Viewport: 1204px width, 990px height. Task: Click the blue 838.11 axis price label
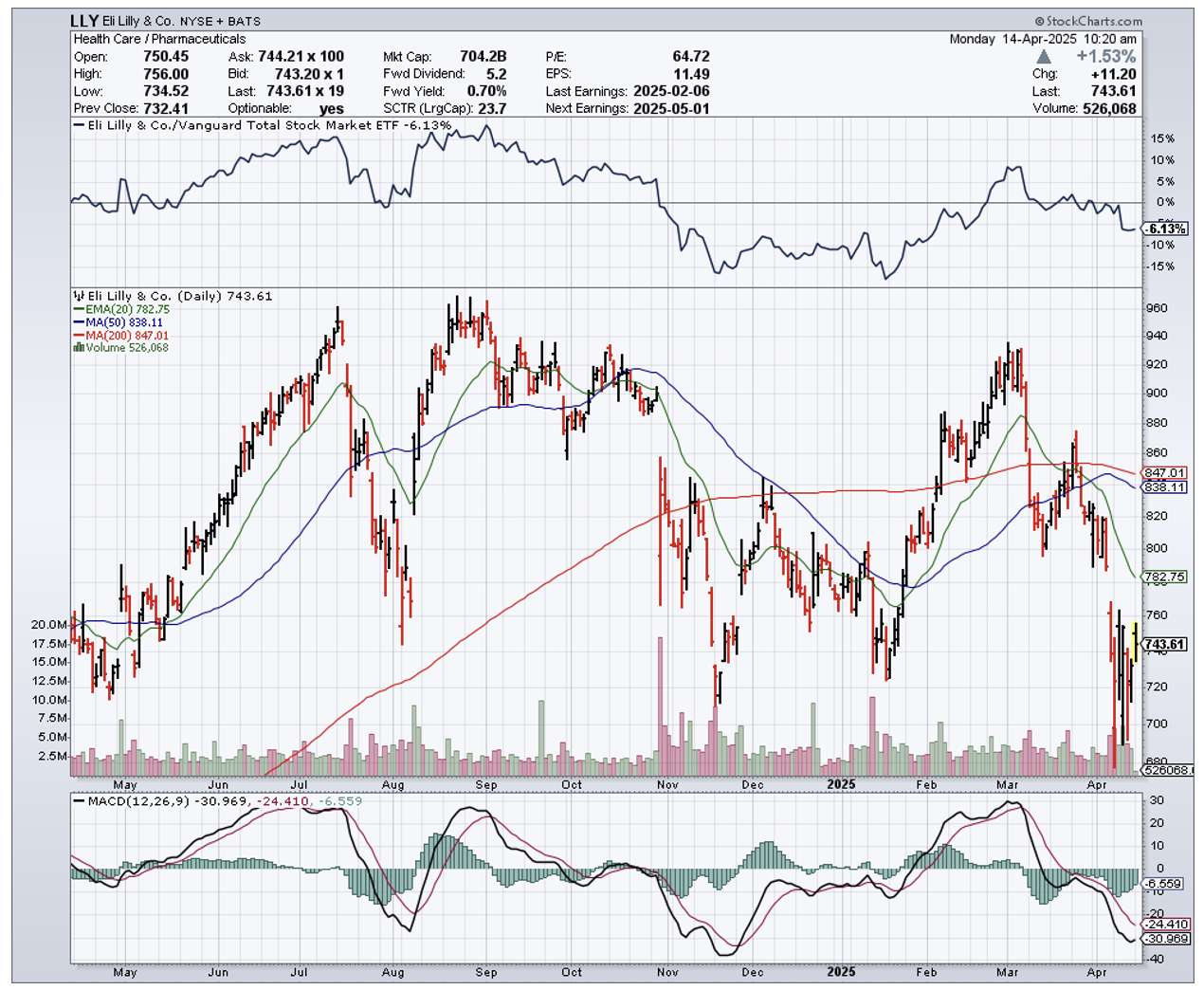[x=1165, y=486]
